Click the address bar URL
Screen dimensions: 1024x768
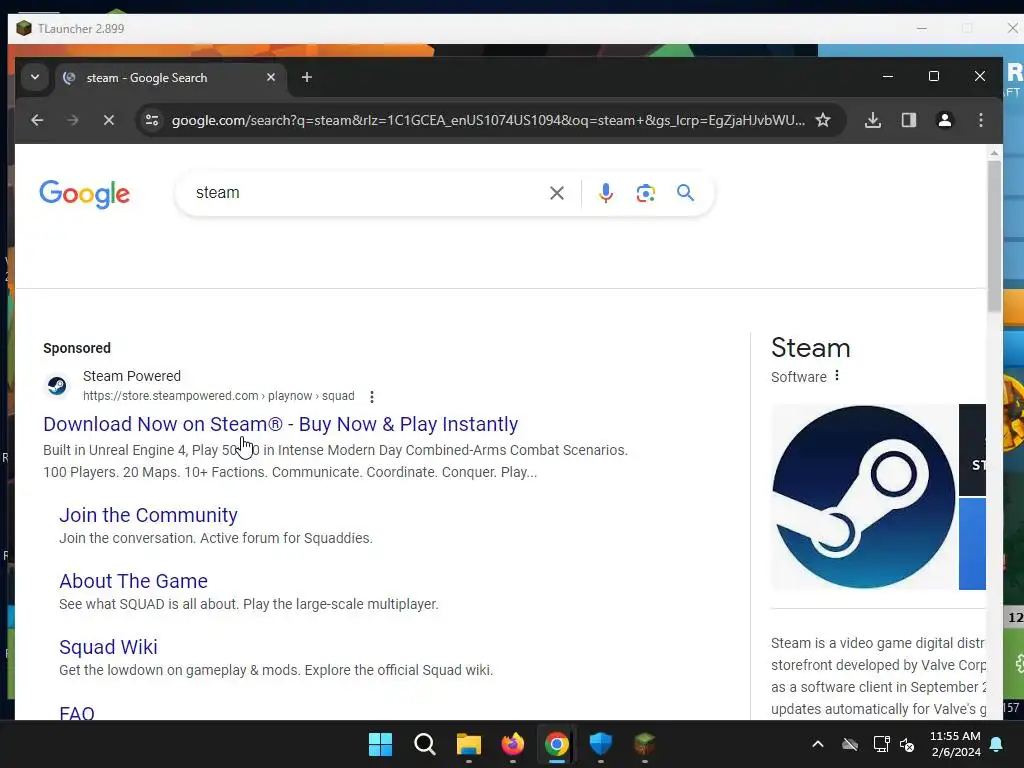coord(487,120)
